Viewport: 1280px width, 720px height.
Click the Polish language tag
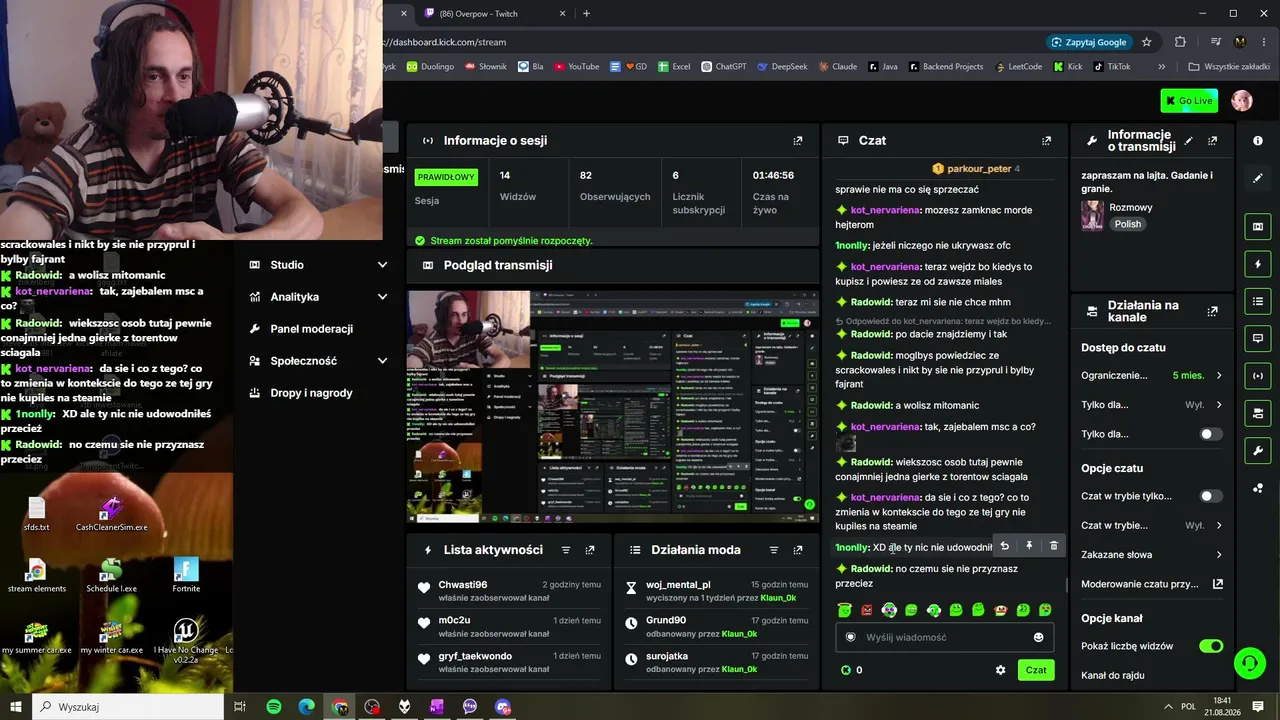(x=1128, y=224)
